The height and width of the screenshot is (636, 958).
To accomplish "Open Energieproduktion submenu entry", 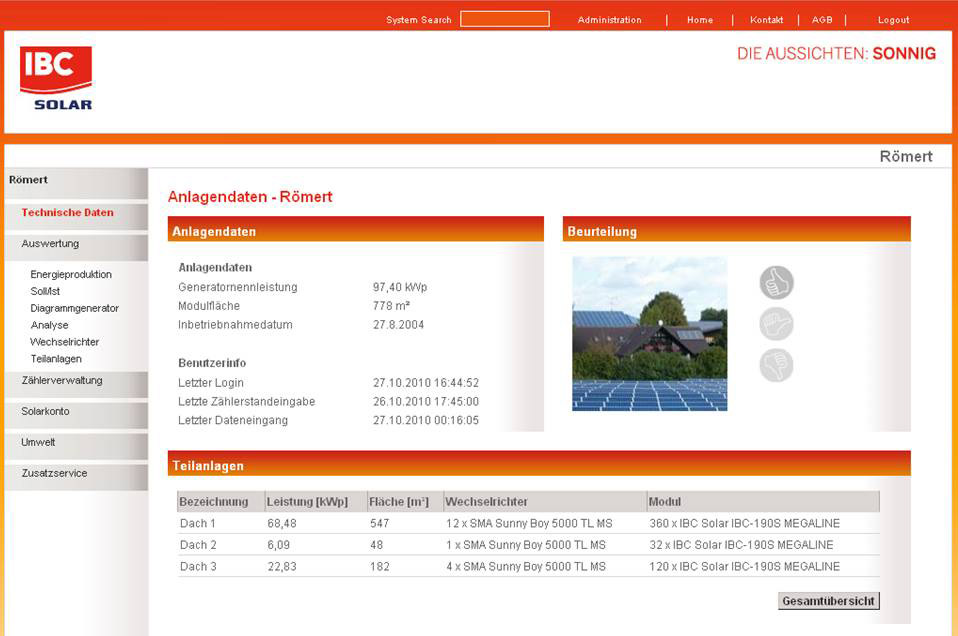I will [71, 274].
